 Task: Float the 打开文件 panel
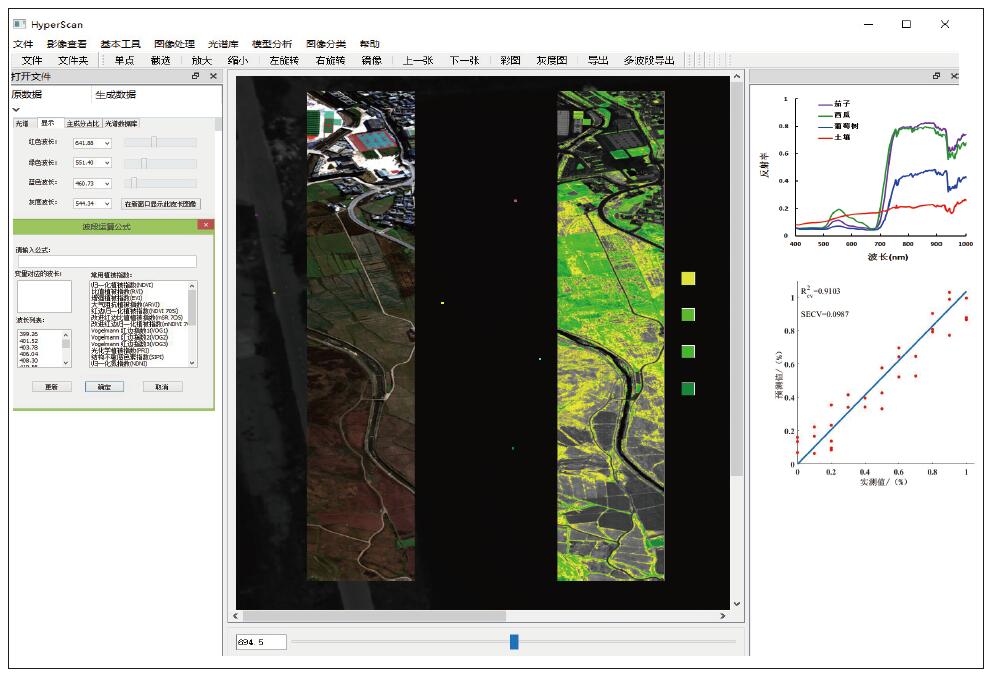point(195,76)
